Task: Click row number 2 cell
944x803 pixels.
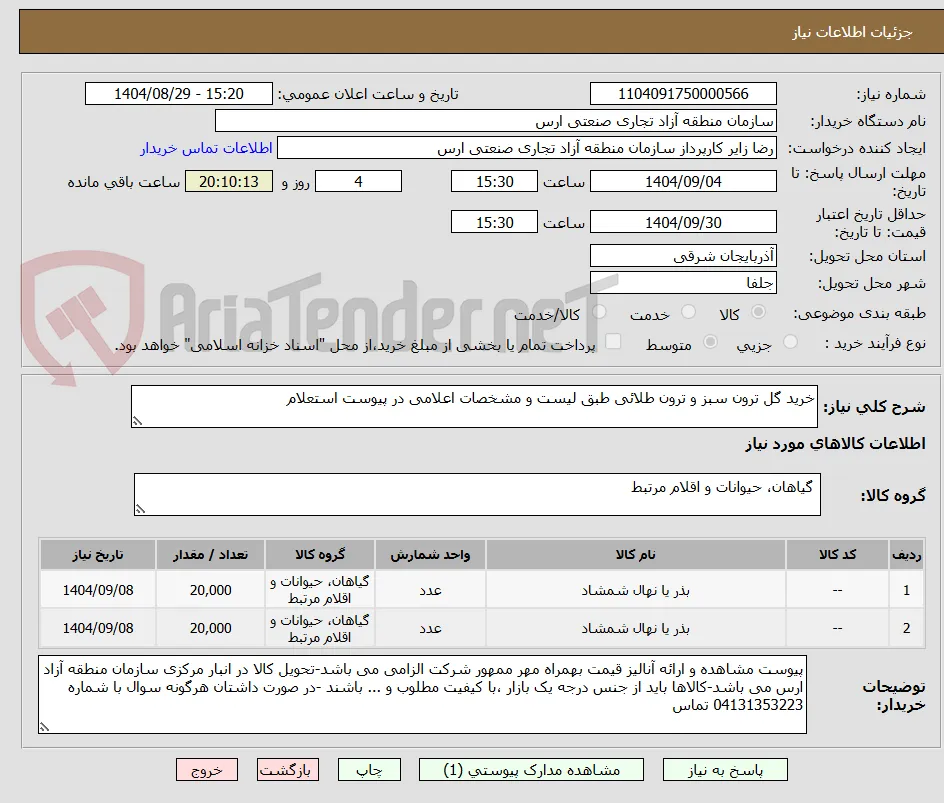Action: point(906,628)
